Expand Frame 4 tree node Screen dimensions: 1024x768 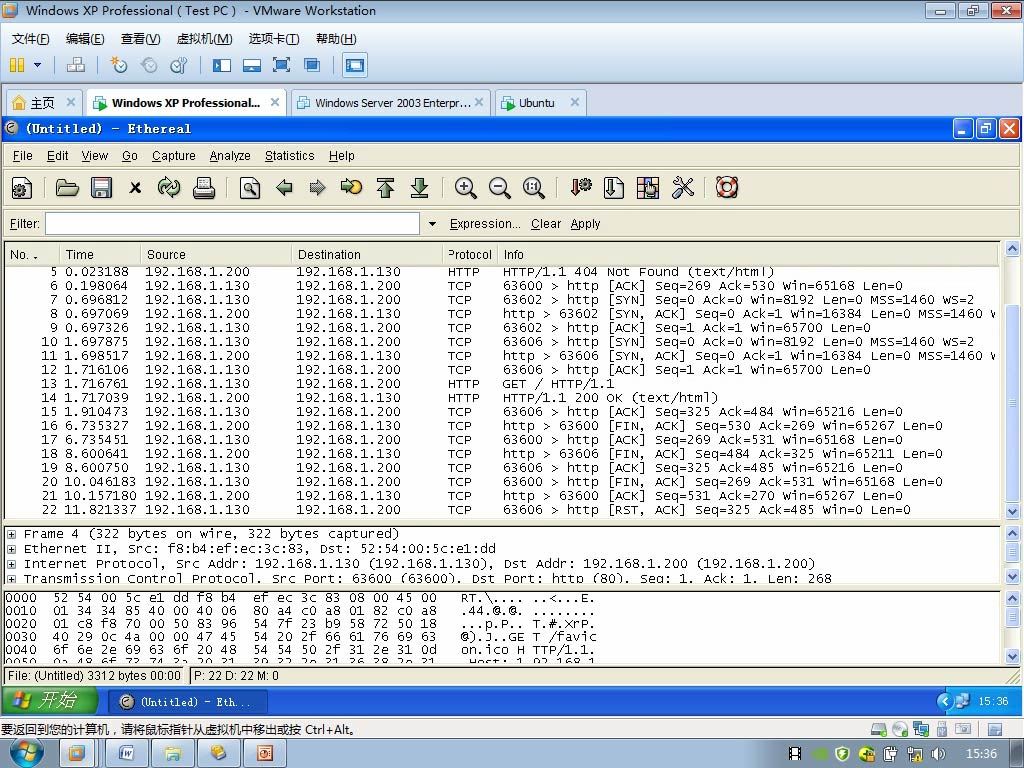coord(11,534)
